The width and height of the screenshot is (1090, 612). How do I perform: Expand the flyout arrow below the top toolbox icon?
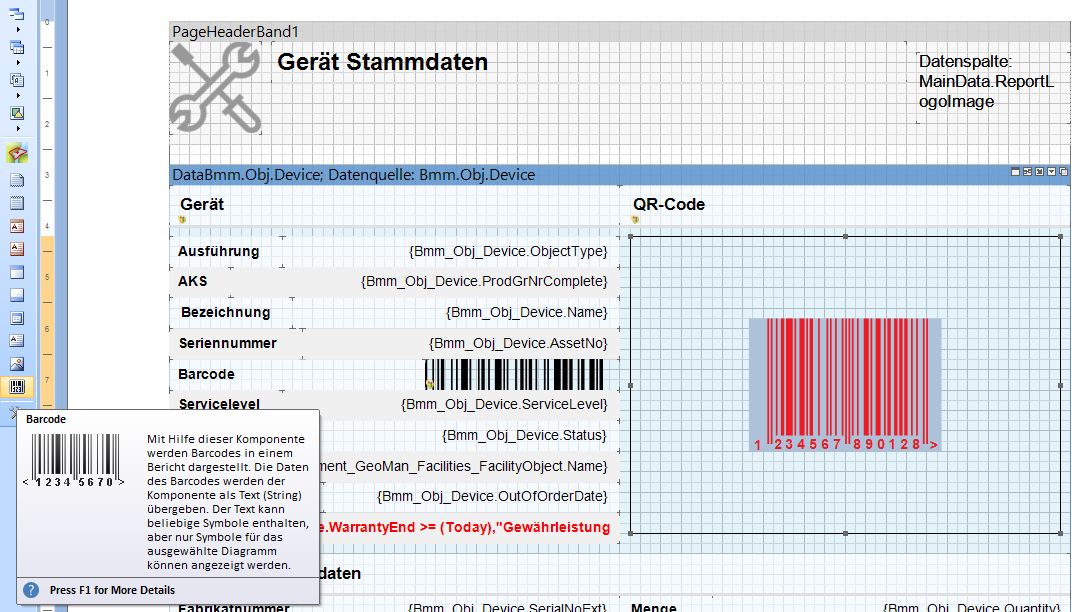[x=16, y=29]
